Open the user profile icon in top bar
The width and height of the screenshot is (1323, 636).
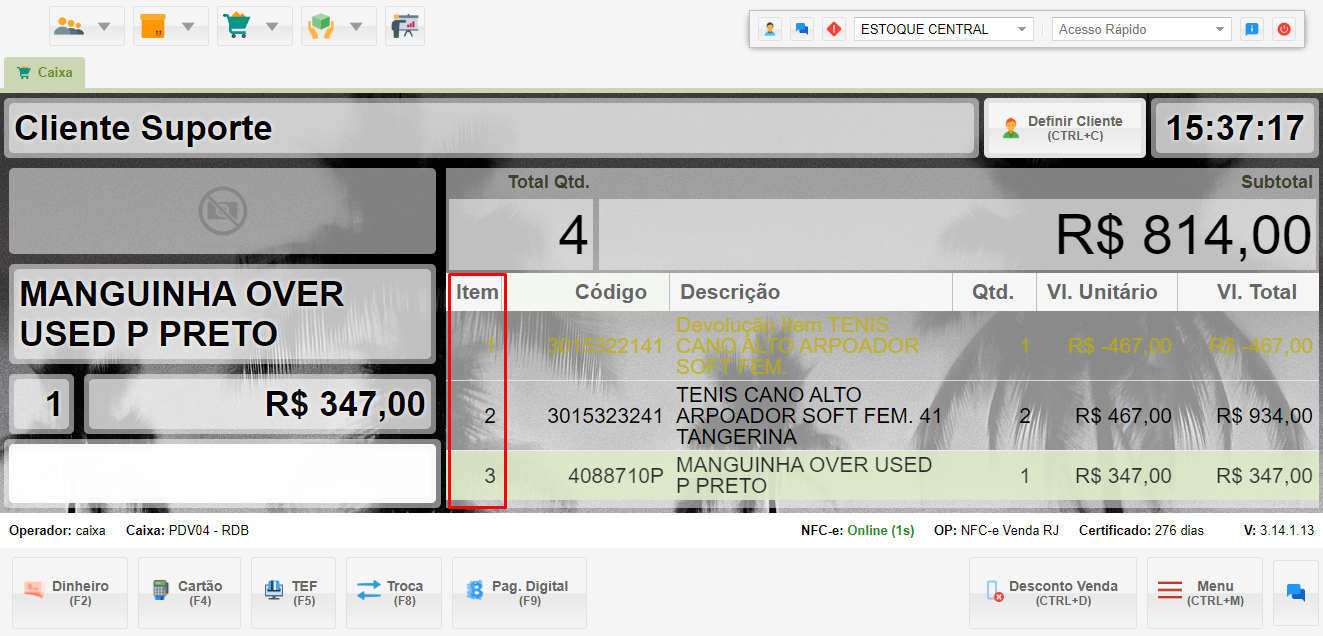(x=770, y=29)
